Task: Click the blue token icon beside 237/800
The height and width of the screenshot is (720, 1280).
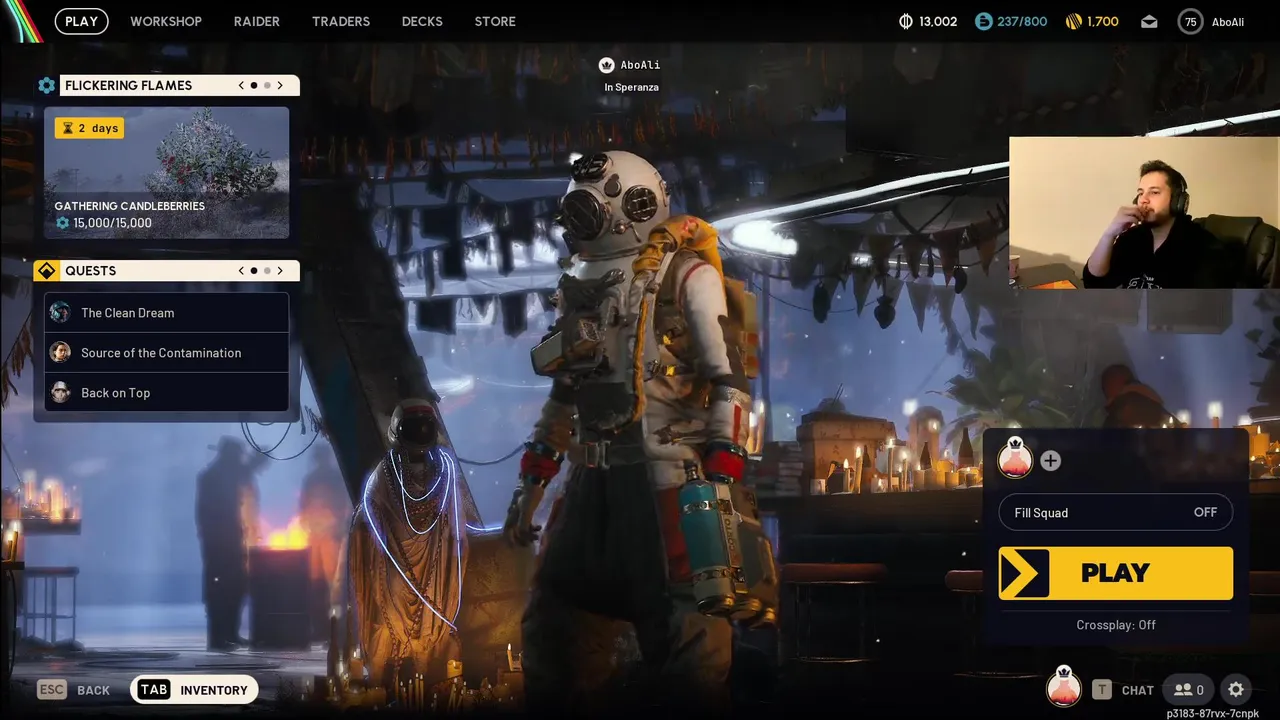Action: pos(984,21)
